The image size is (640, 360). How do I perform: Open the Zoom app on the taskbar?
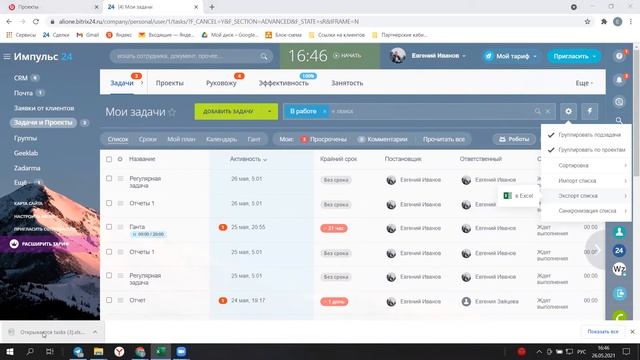pyautogui.click(x=181, y=351)
